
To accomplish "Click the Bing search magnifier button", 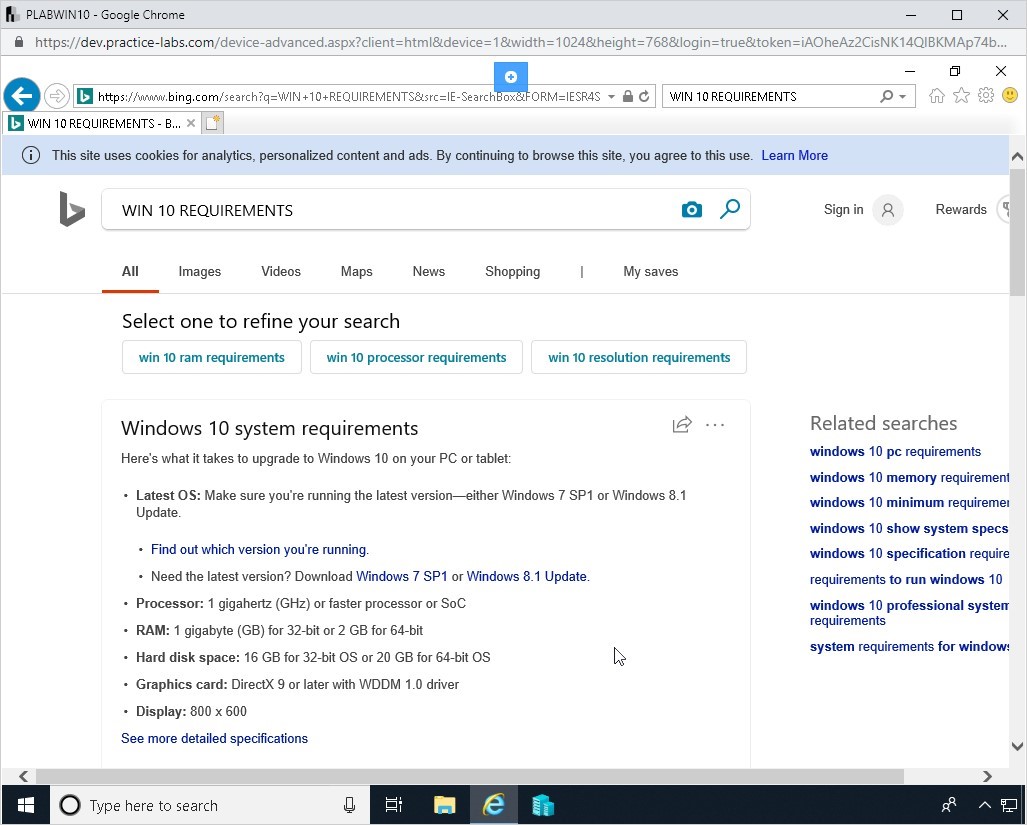I will point(730,210).
